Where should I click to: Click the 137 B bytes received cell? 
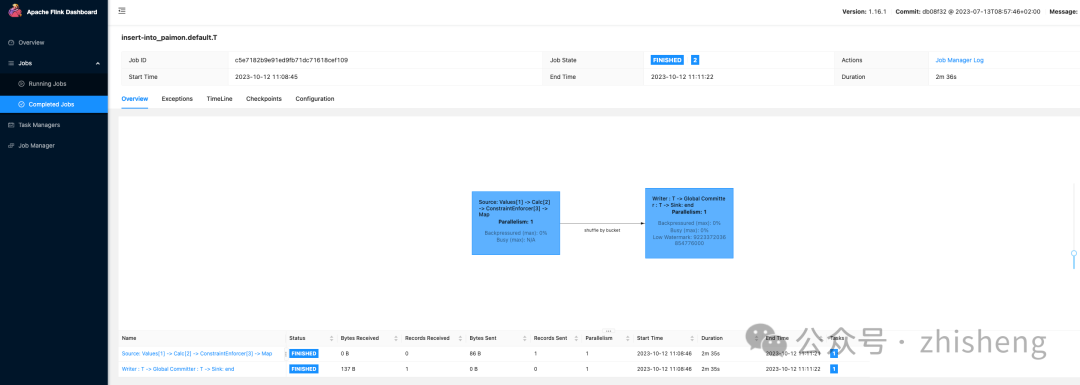348,369
